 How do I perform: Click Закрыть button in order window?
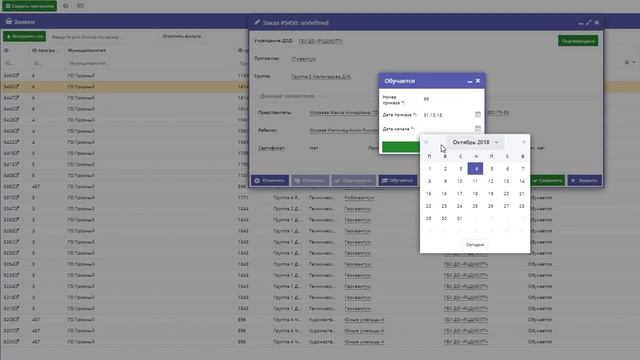584,180
